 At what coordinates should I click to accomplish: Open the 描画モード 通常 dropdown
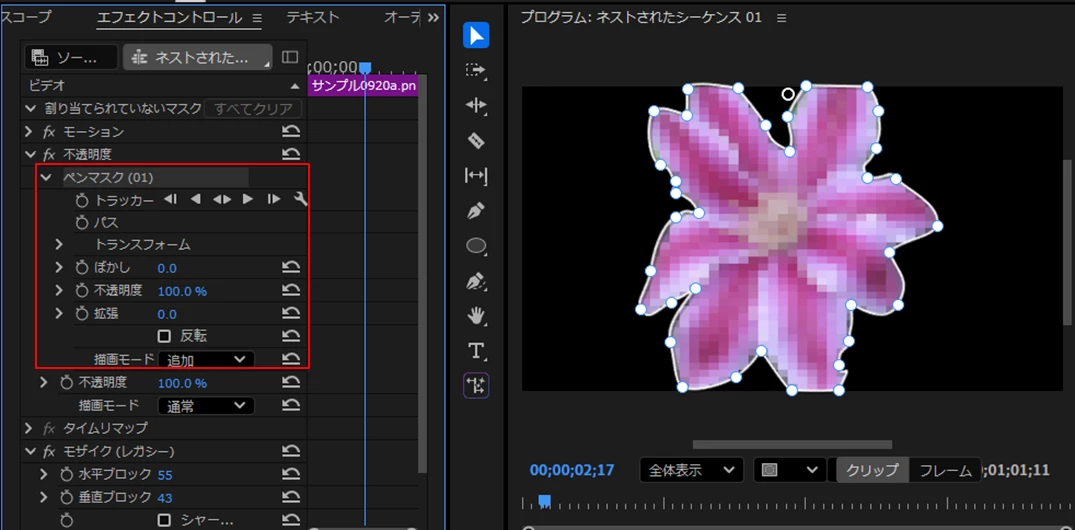(206, 406)
